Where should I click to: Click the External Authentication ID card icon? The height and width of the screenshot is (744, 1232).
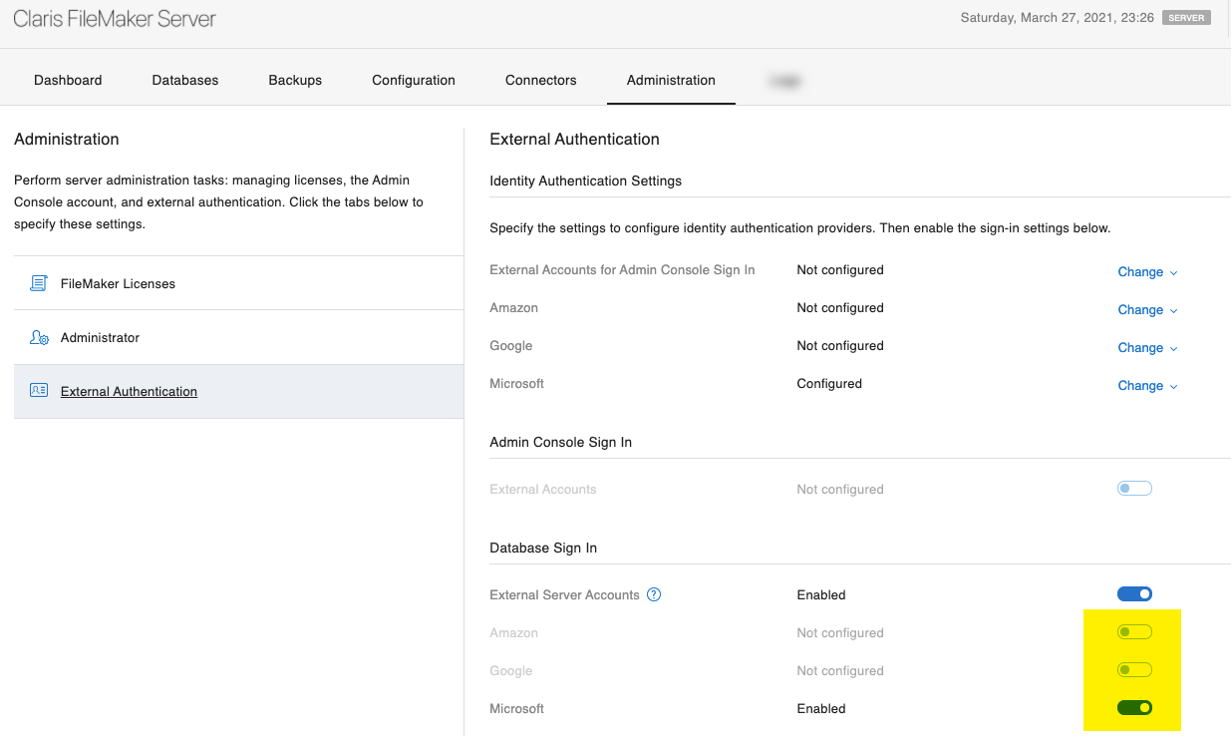pyautogui.click(x=39, y=391)
